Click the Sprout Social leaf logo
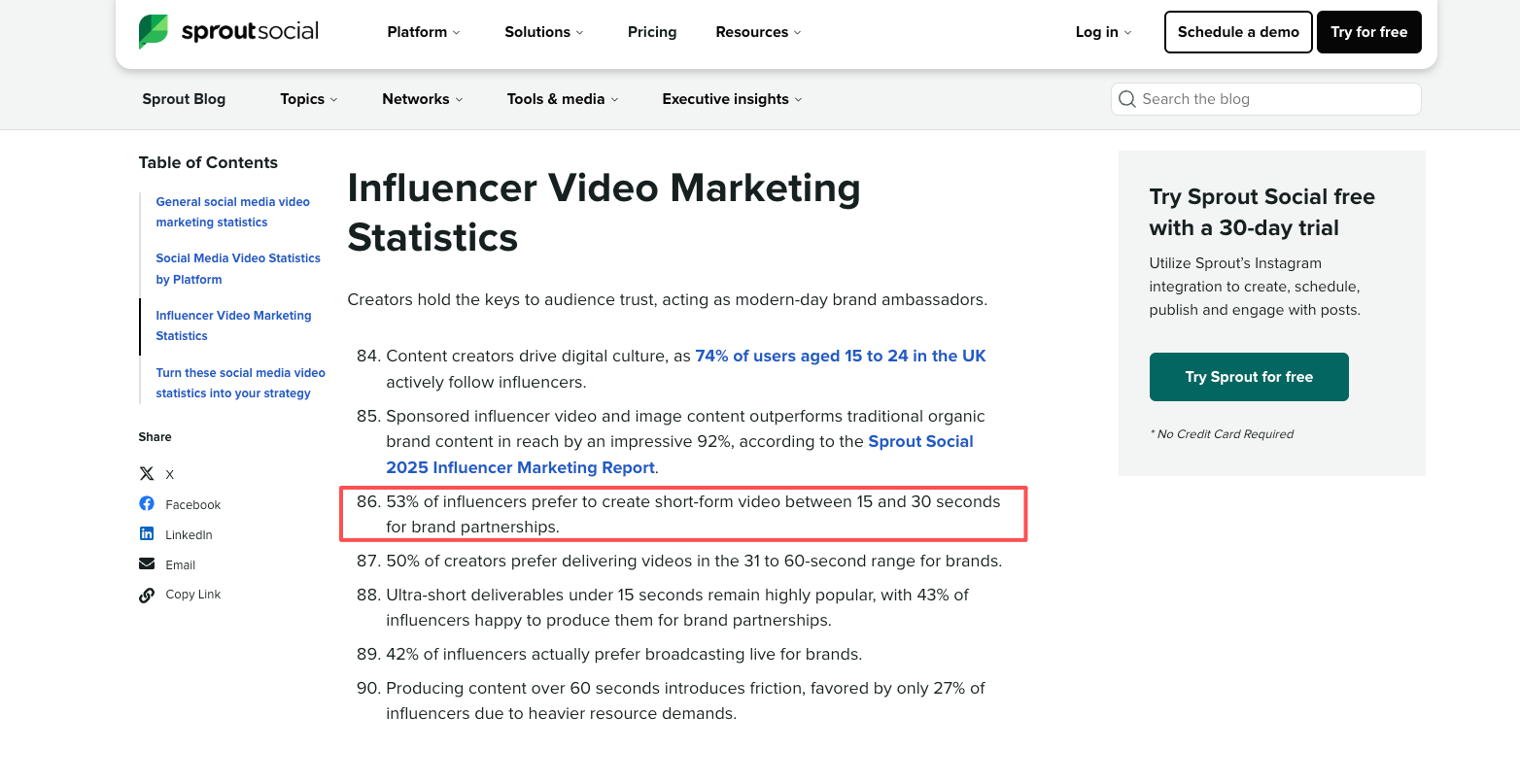The height and width of the screenshot is (784, 1520). coord(153,32)
